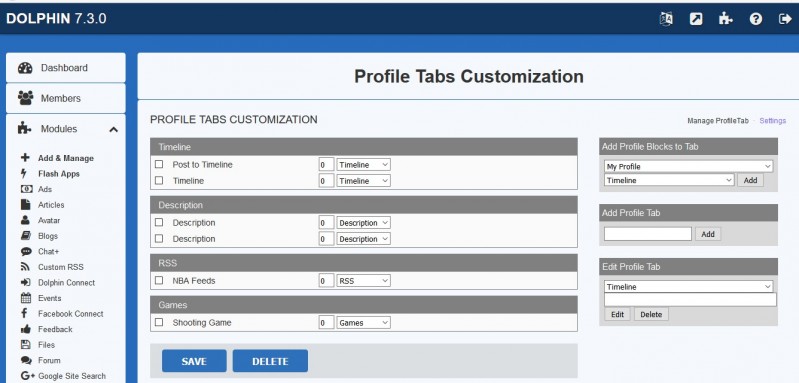The height and width of the screenshot is (383, 799).
Task: Check the Post to Timeline checkbox
Action: (159, 165)
